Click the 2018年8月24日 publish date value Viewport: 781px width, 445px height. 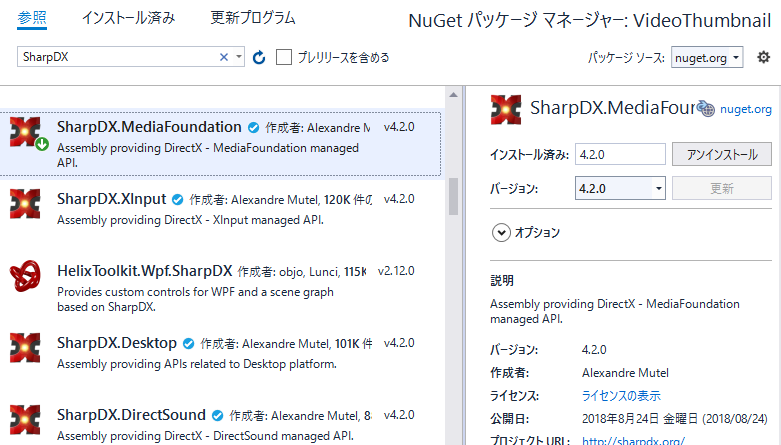tap(674, 419)
